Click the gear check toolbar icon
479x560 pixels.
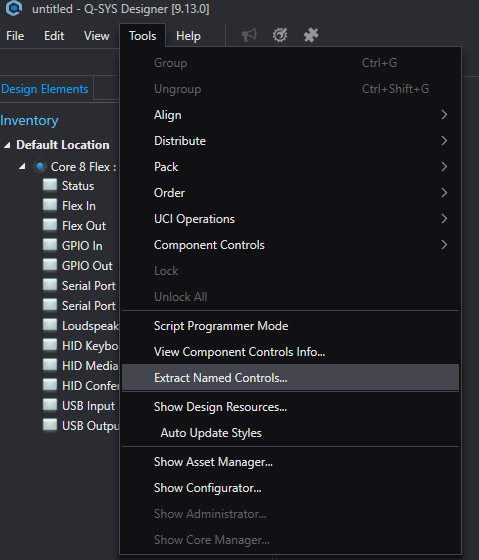280,35
